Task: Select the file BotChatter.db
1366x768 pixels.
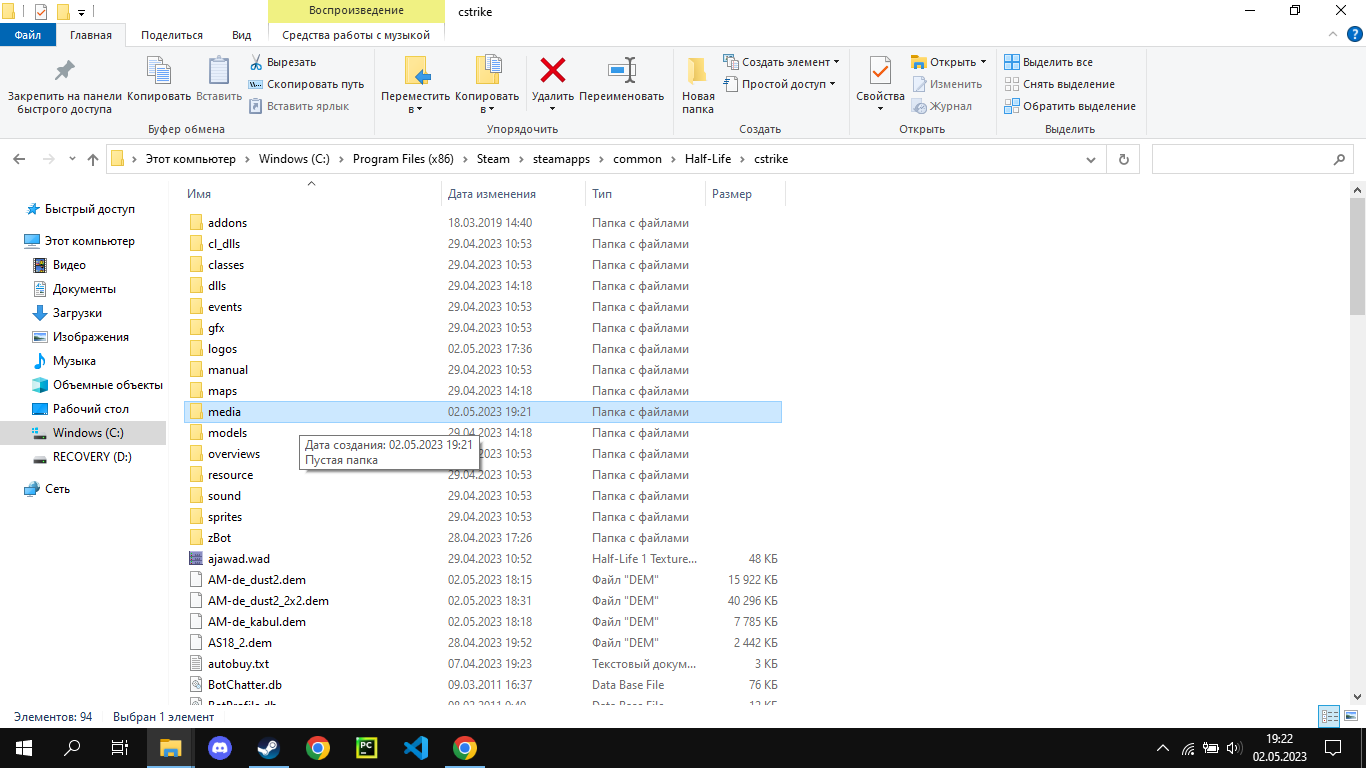Action: 483,685
